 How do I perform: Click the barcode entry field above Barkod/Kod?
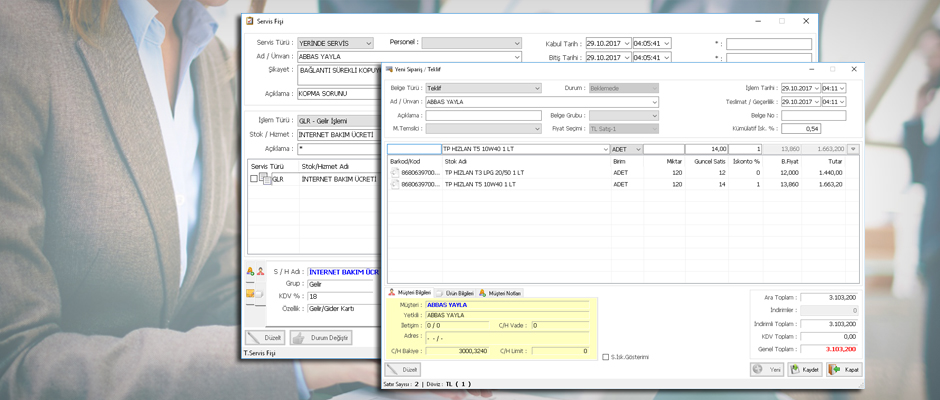point(414,149)
